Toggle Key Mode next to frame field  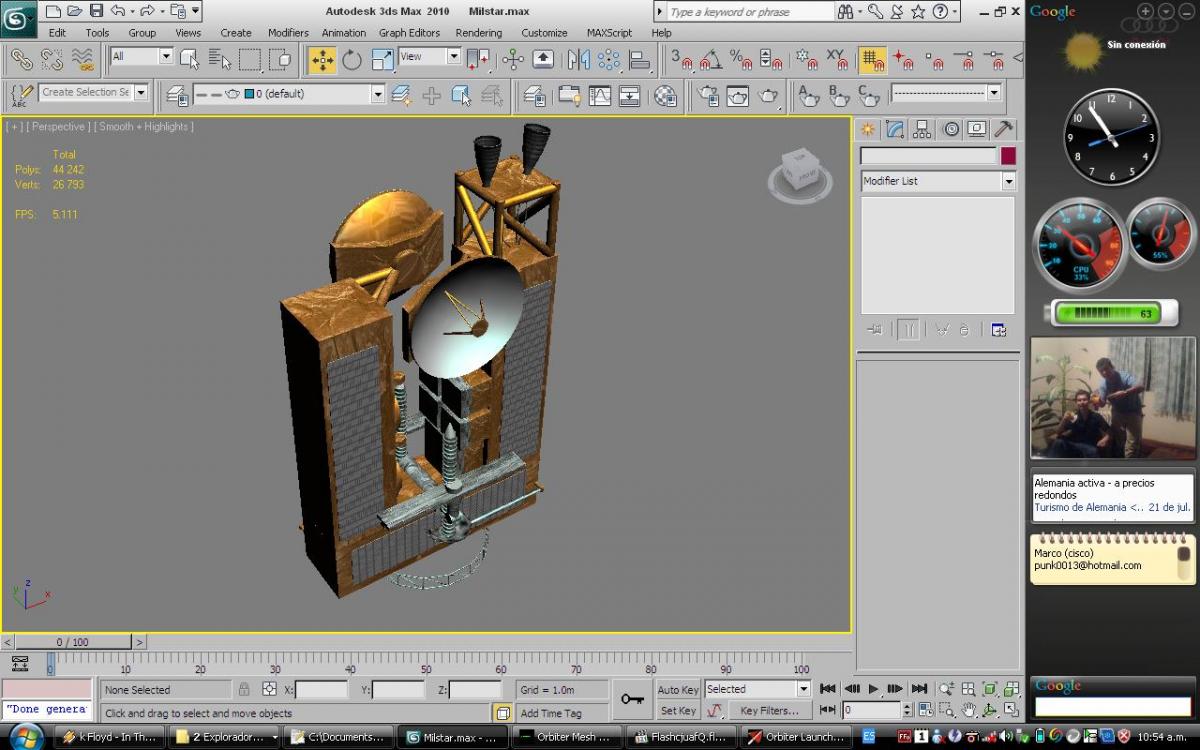pos(828,710)
